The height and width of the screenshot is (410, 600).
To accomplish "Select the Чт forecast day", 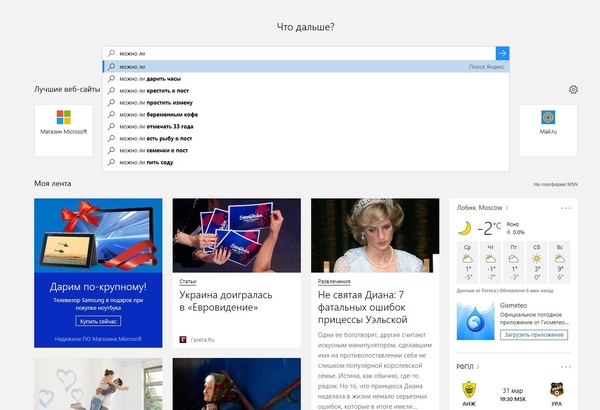I will click(491, 262).
